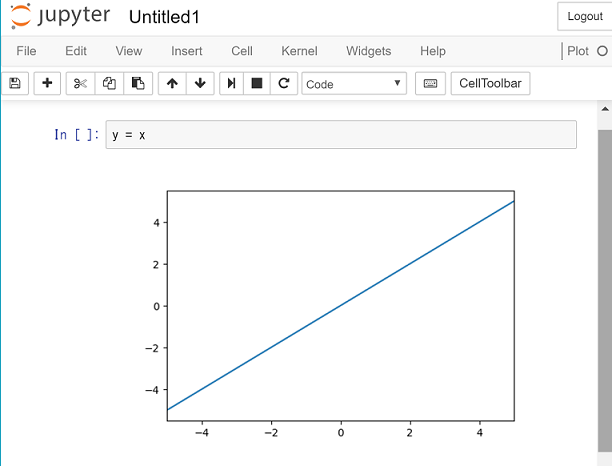Image resolution: width=612 pixels, height=466 pixels.
Task: Click into the code cell containing y = x
Action: click(341, 135)
